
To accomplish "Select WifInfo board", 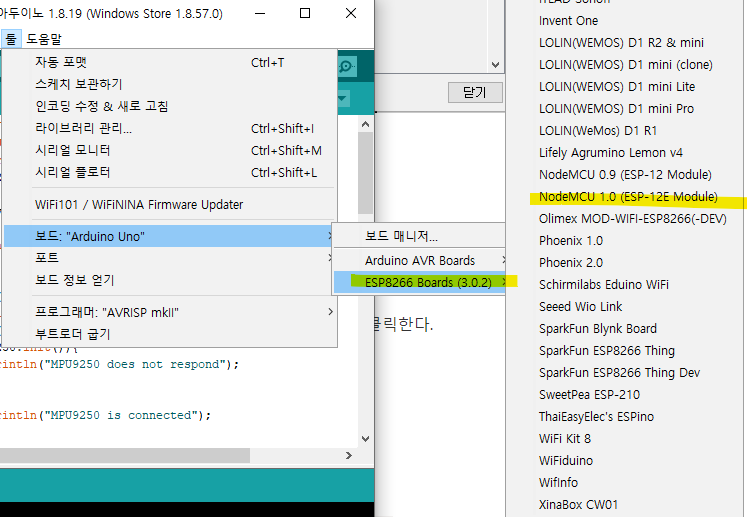I will [x=625, y=482].
